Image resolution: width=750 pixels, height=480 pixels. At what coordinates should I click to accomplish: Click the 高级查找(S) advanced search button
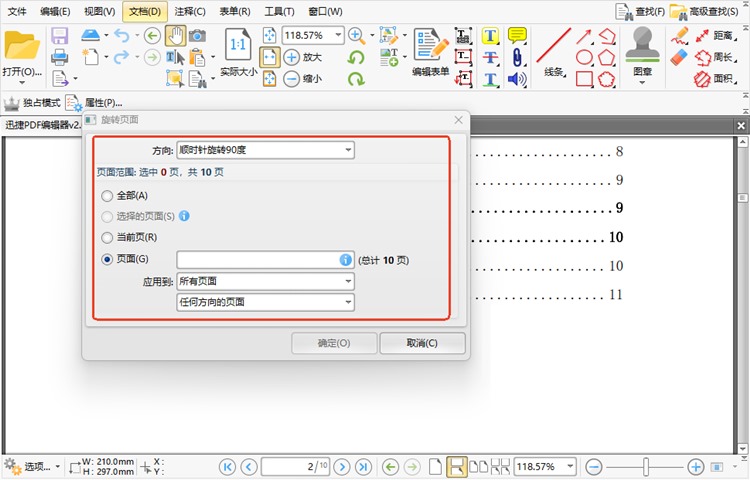pyautogui.click(x=704, y=11)
